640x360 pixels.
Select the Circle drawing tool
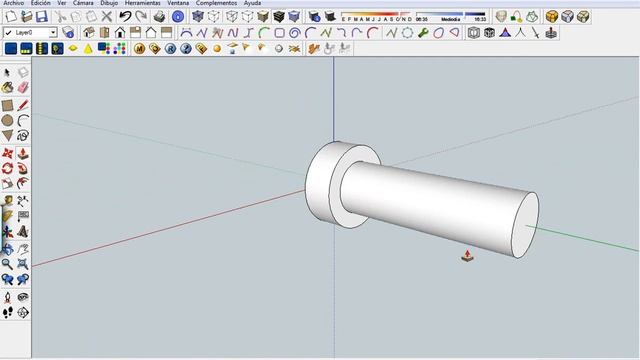[7, 120]
